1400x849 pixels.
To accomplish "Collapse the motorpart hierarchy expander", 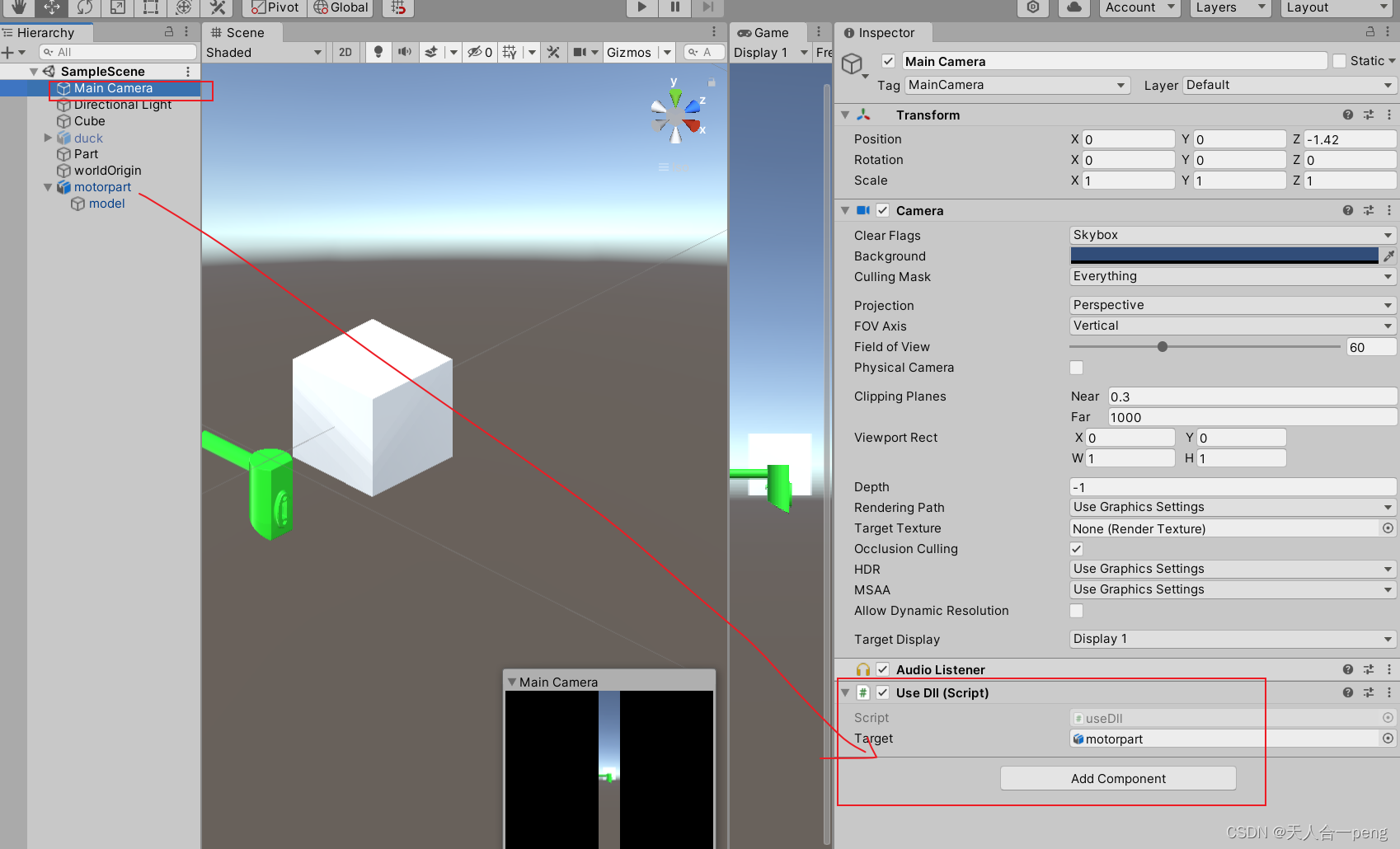I will (x=47, y=187).
